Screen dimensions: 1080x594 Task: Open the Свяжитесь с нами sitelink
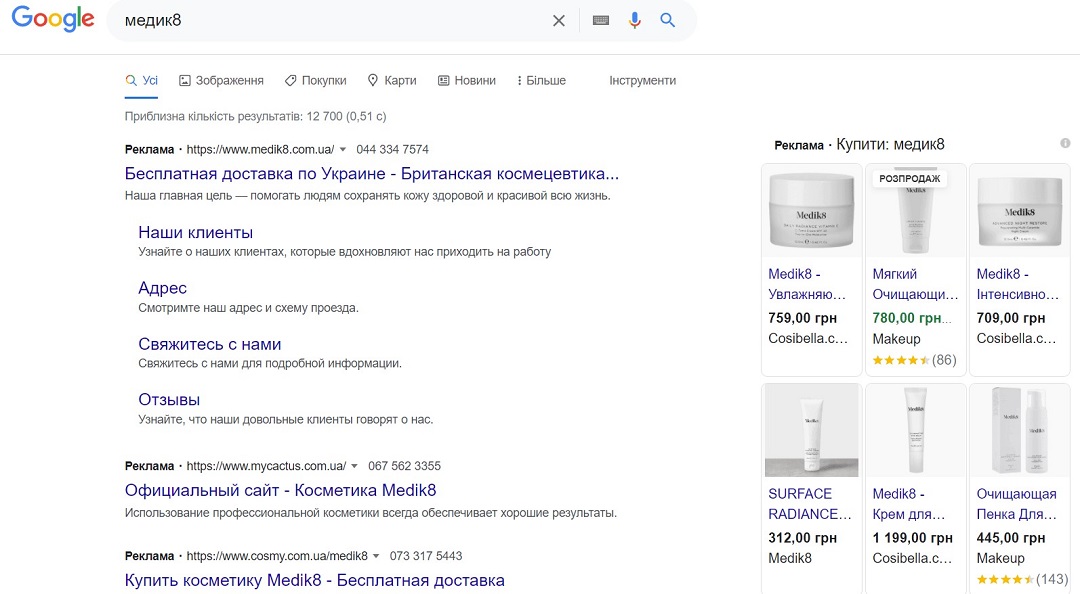point(209,344)
